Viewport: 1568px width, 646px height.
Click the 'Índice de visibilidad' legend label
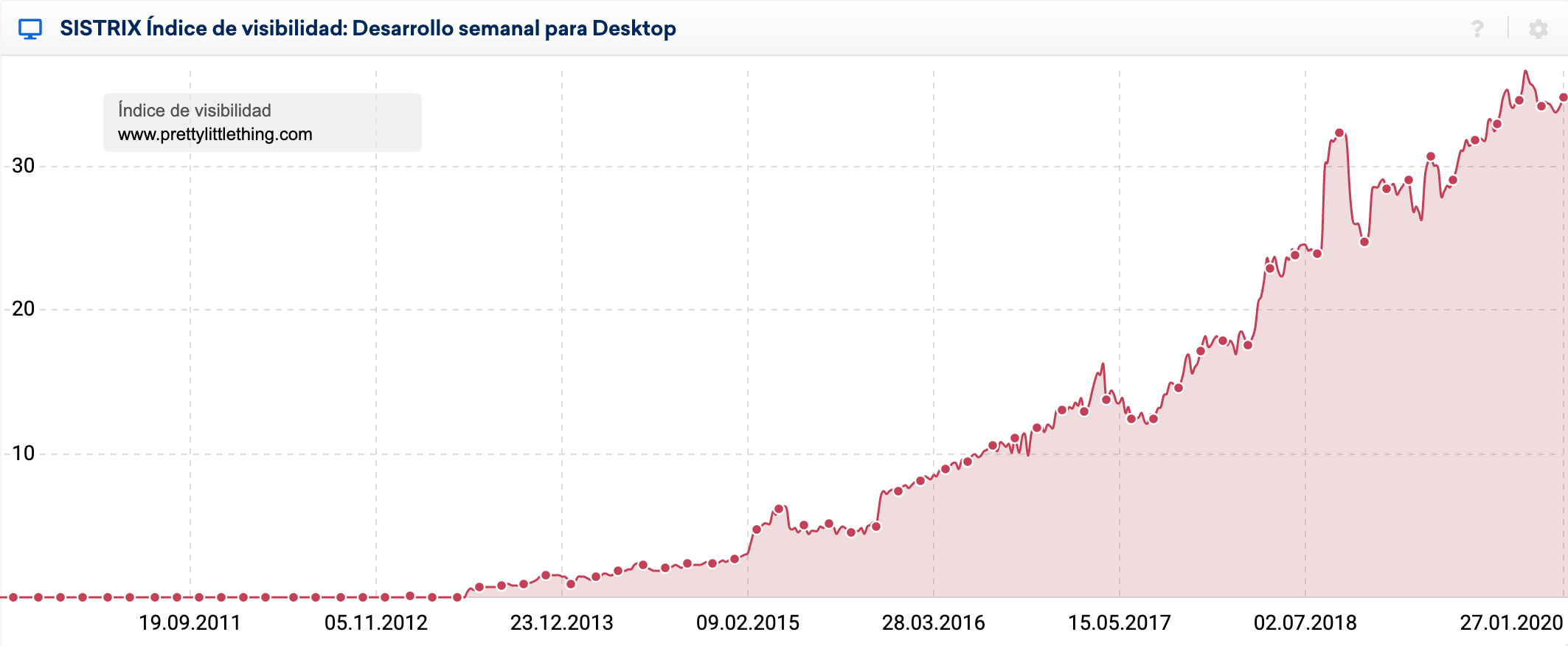[x=195, y=111]
